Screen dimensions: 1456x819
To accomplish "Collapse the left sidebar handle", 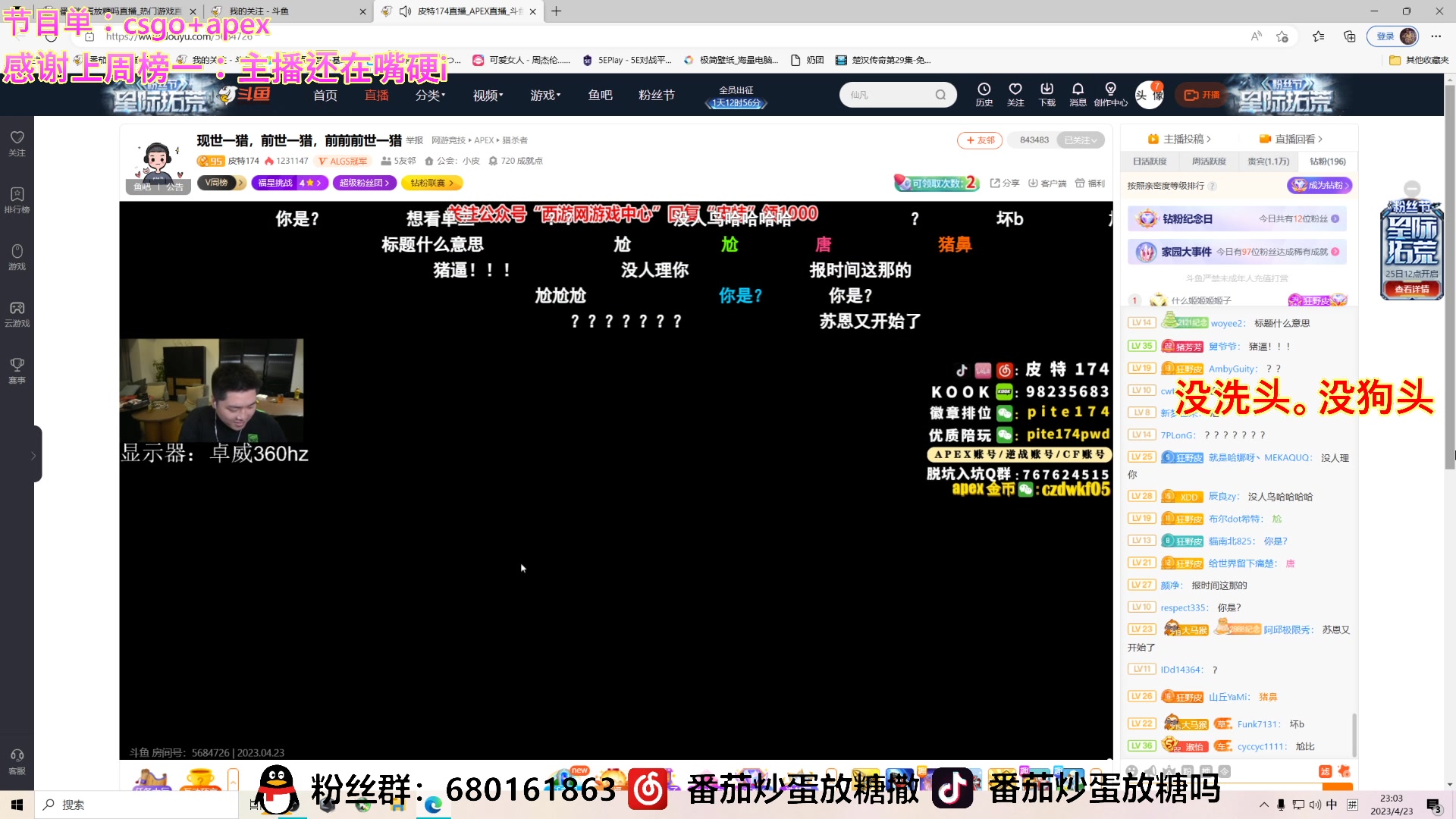I will coord(35,454).
